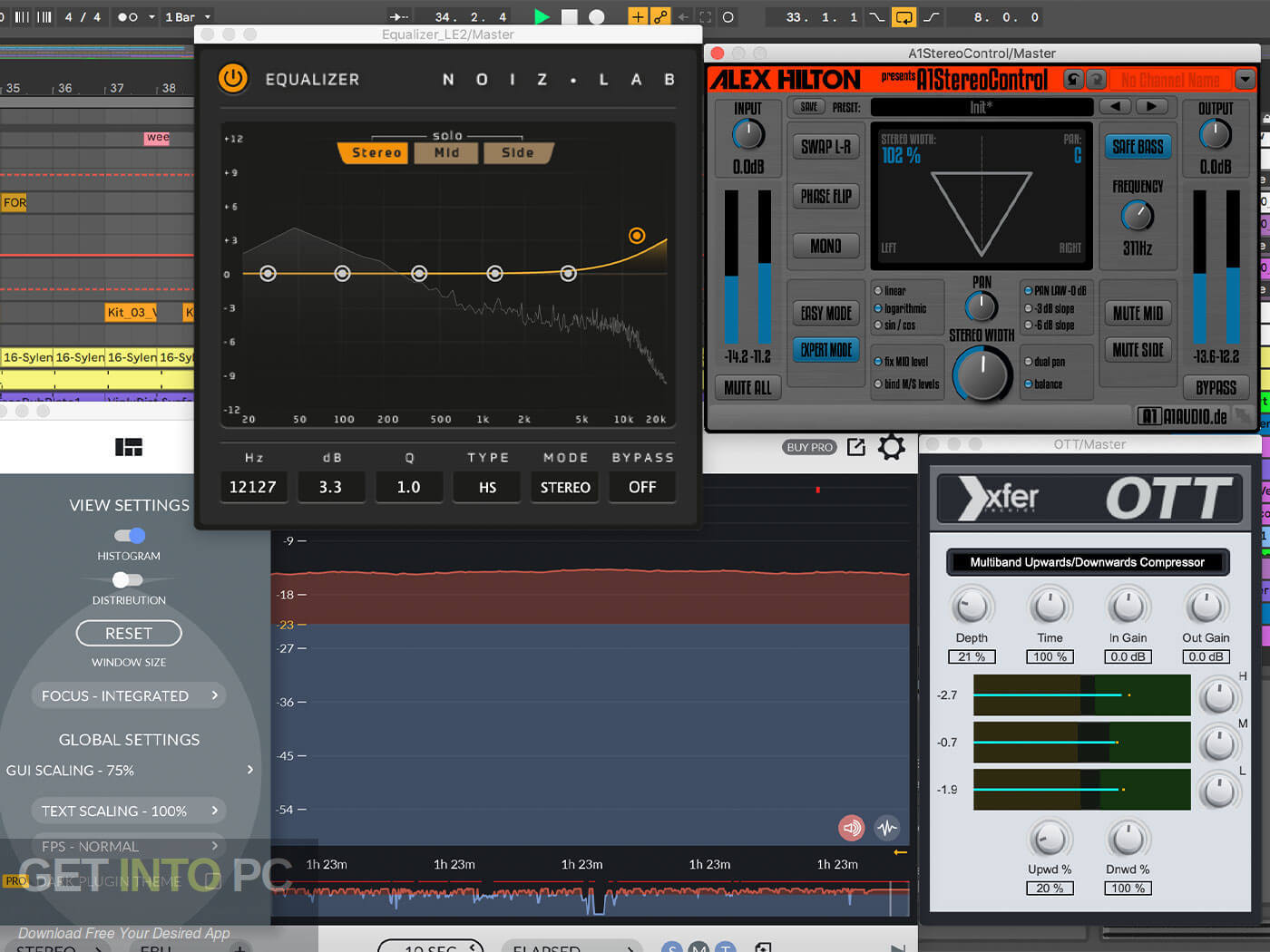This screenshot has height=952, width=1270.
Task: Toggle the Equalizer power button
Action: point(233,79)
